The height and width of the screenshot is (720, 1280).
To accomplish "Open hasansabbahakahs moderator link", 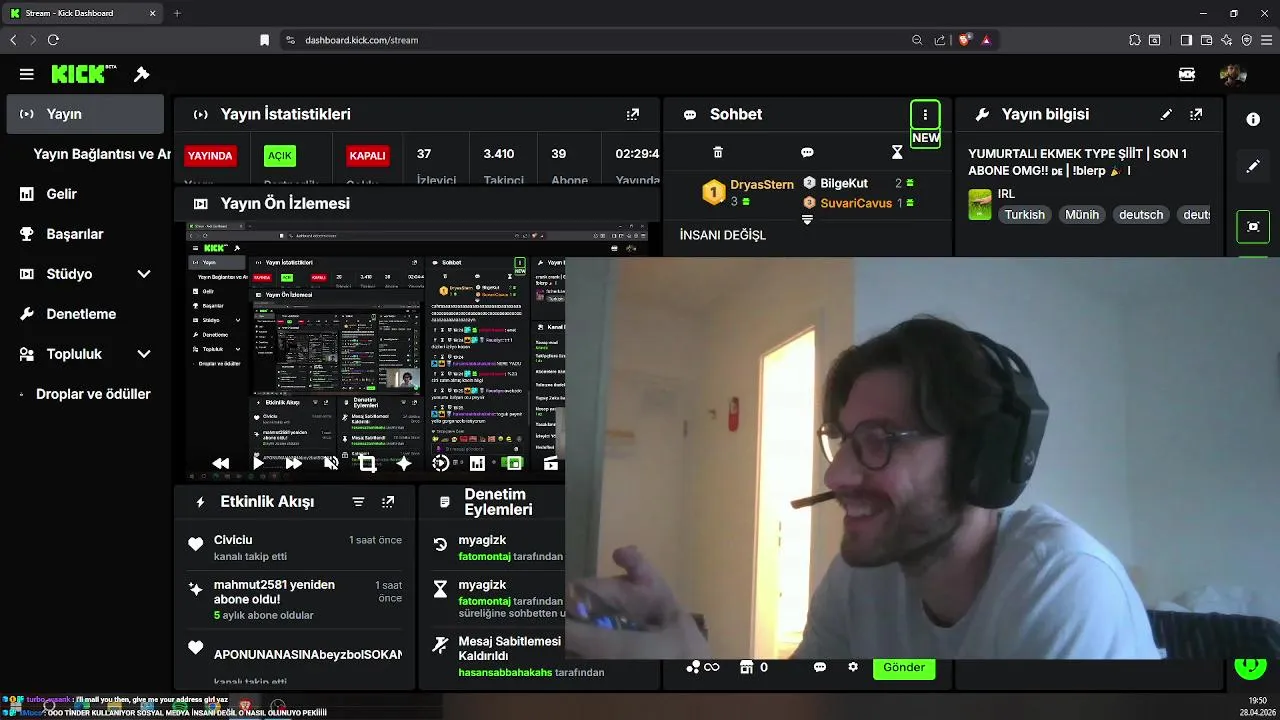I will point(505,672).
